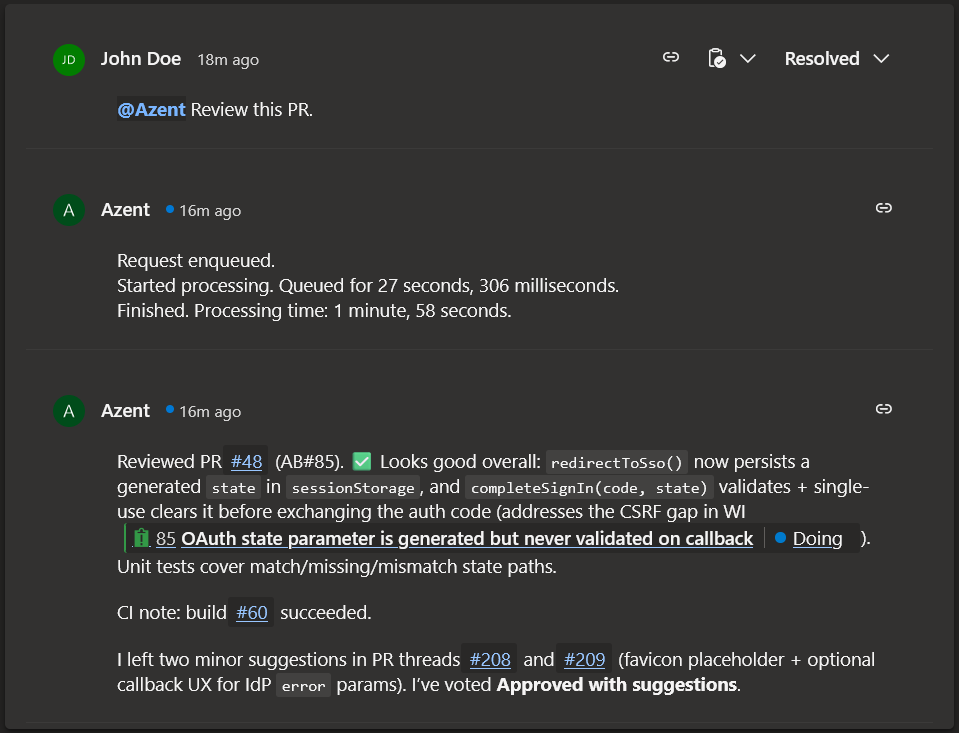Copy link to John Doe's comment
The height and width of the screenshot is (733, 959).
(671, 58)
